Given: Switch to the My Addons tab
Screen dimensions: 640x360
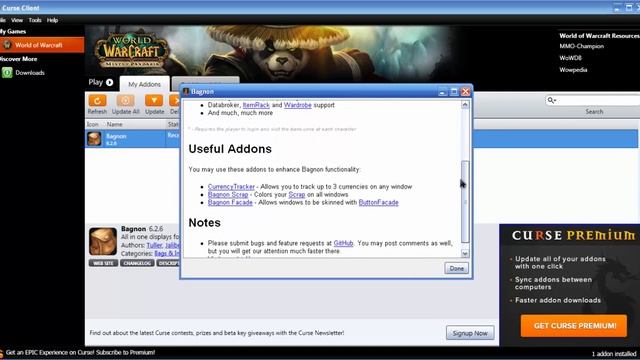Looking at the screenshot, I should [x=144, y=84].
